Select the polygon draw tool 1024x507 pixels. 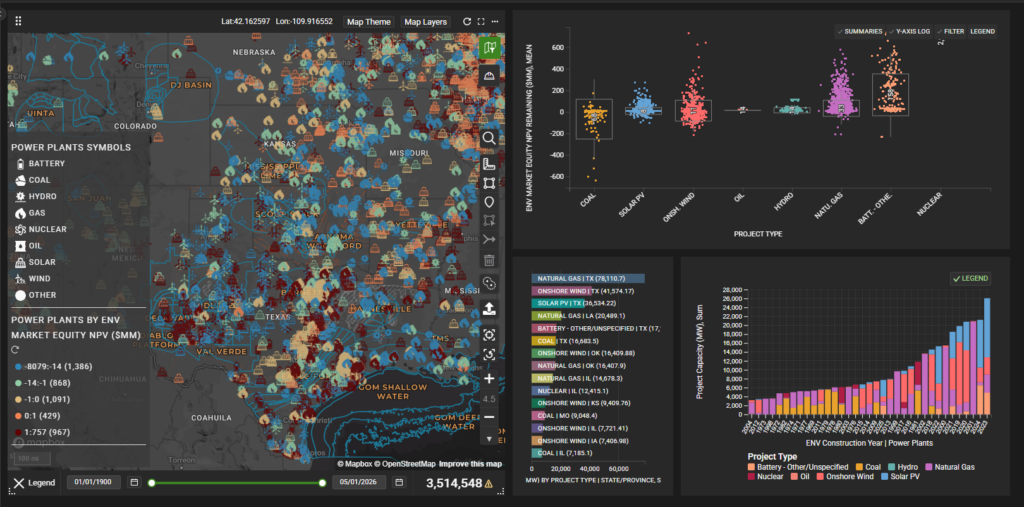(490, 221)
